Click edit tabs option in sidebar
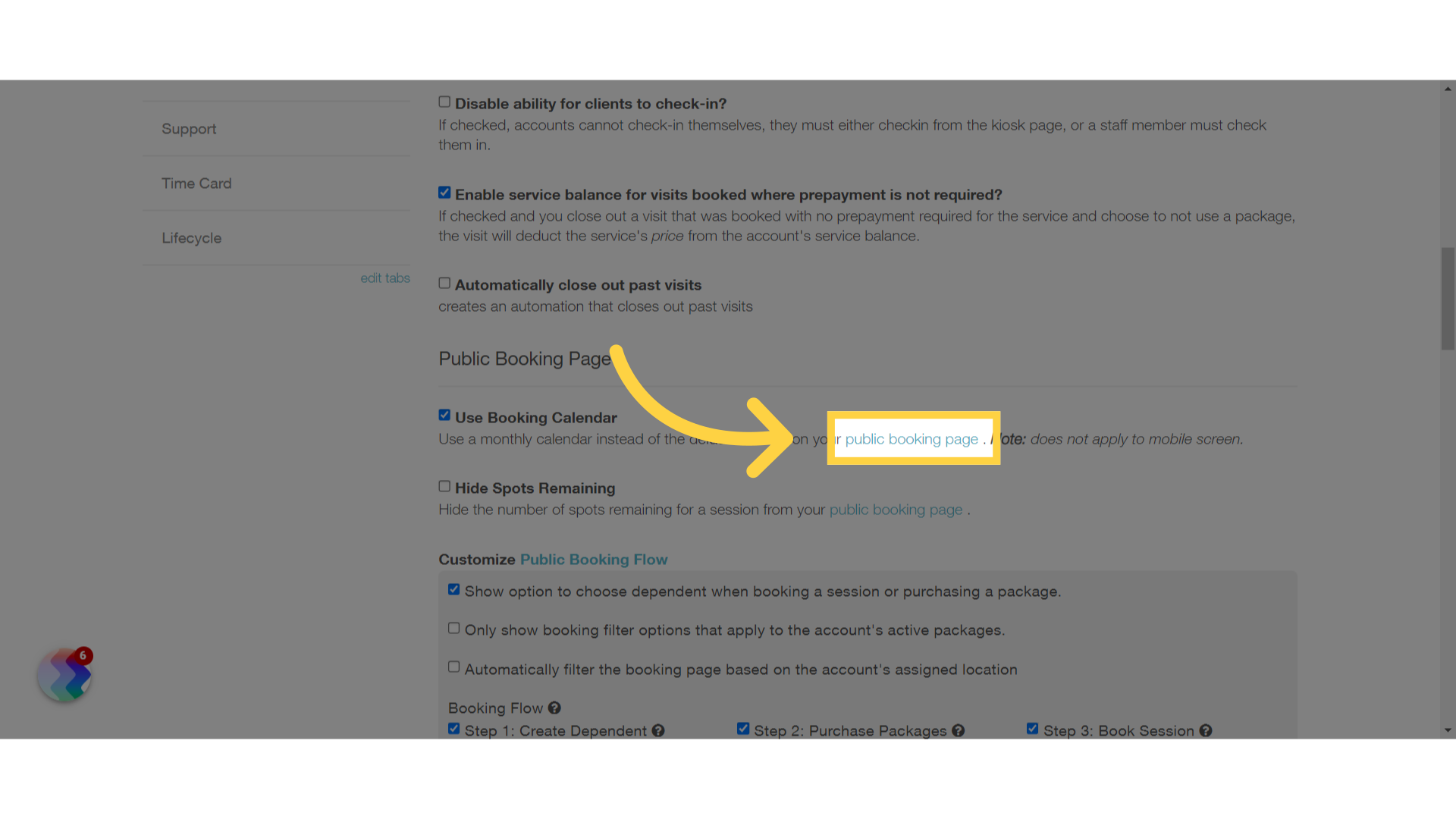Image resolution: width=1456 pixels, height=819 pixels. 384,278
